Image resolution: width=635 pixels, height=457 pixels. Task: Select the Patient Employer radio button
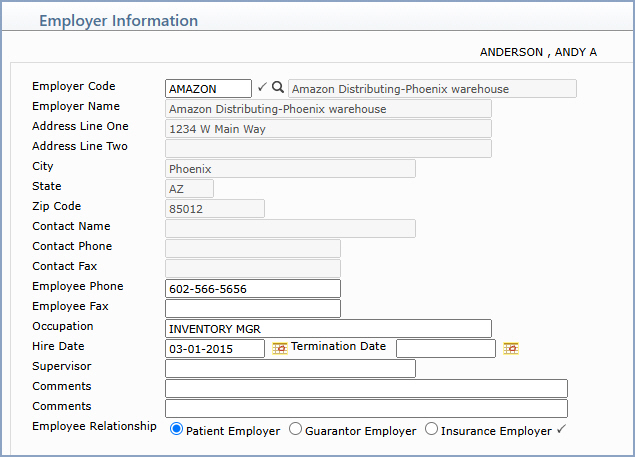click(176, 429)
